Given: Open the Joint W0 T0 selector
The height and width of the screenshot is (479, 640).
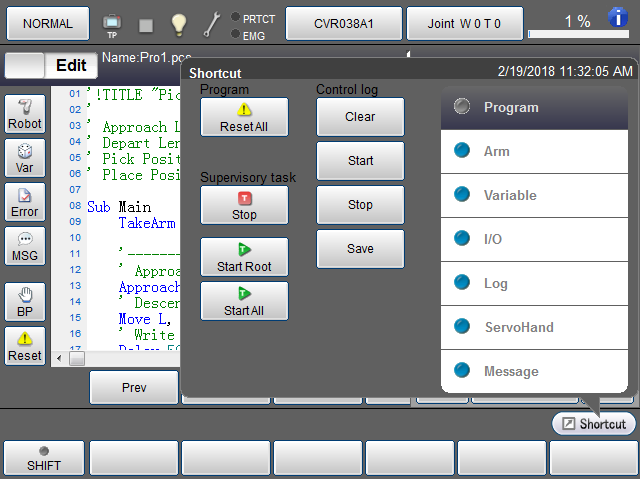Looking at the screenshot, I should 464,23.
